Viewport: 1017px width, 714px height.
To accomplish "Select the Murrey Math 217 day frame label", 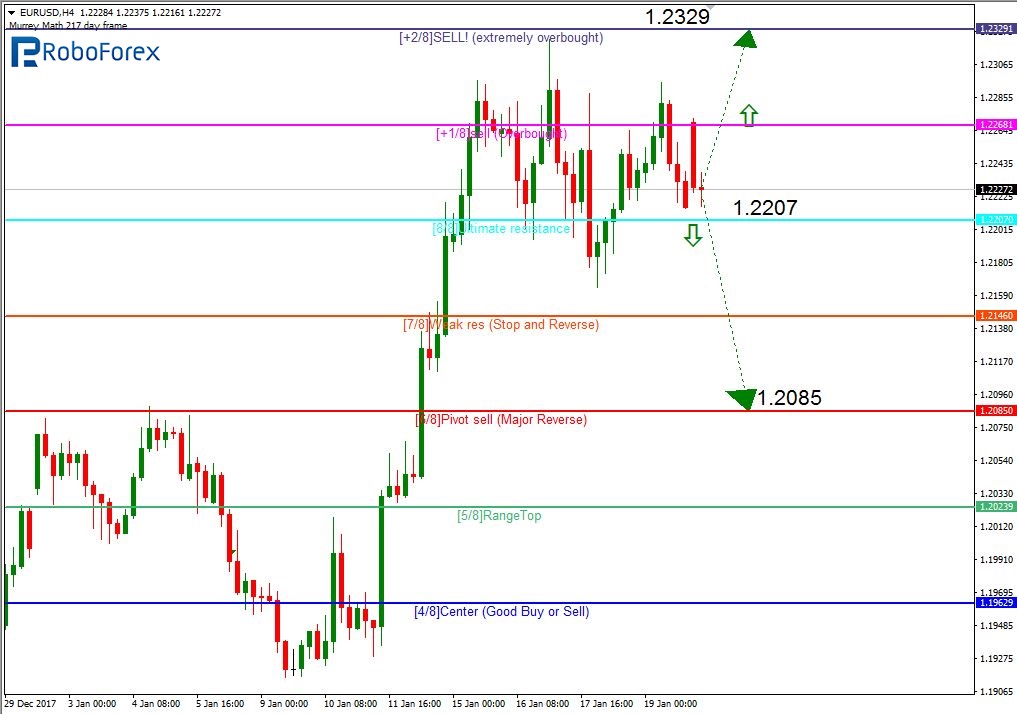I will (68, 25).
